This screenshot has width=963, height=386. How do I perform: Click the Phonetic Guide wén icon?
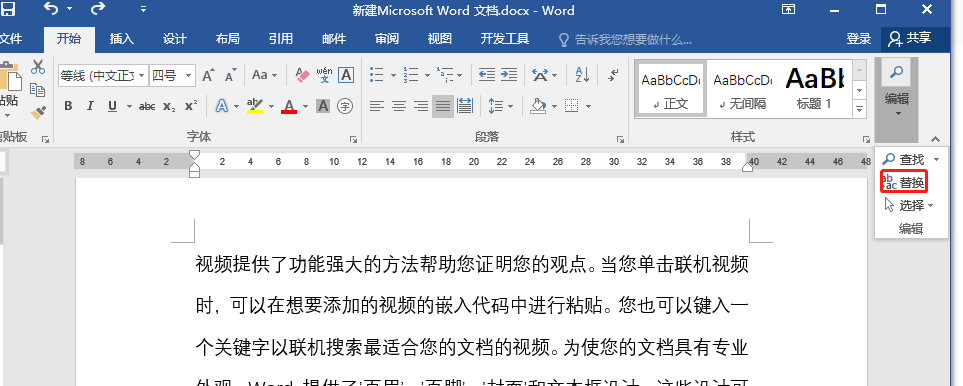[x=324, y=75]
